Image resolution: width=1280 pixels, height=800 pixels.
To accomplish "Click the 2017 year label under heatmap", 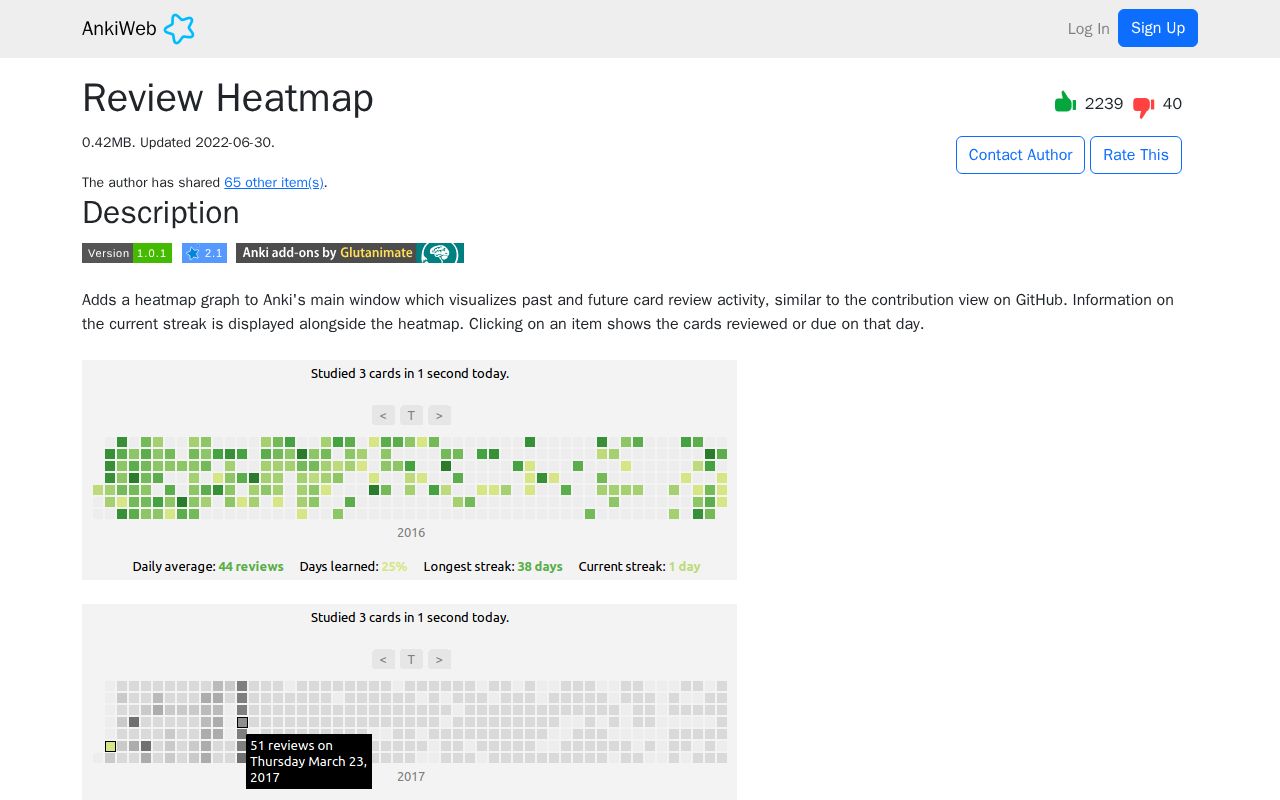I will [411, 777].
